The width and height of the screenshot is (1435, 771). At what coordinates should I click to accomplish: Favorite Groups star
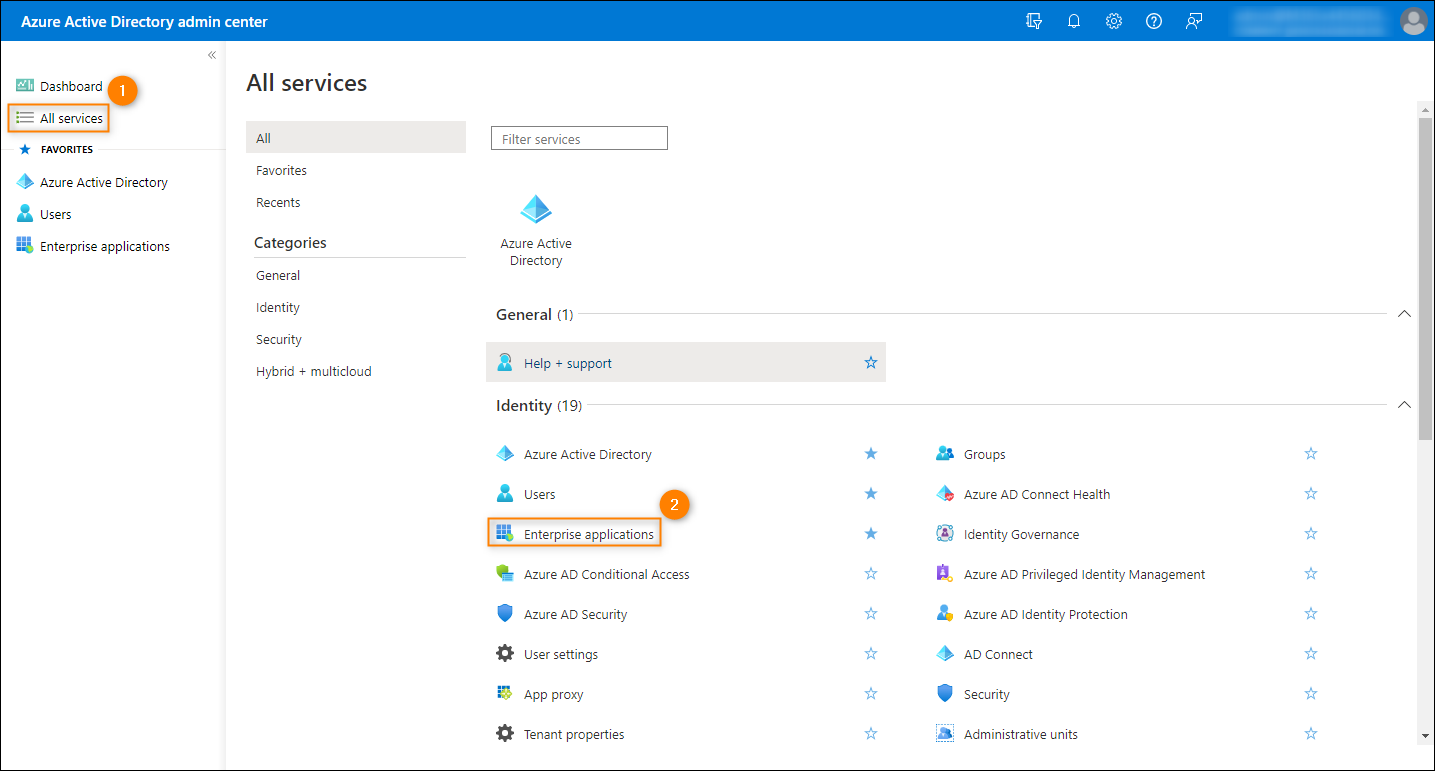(x=1311, y=454)
